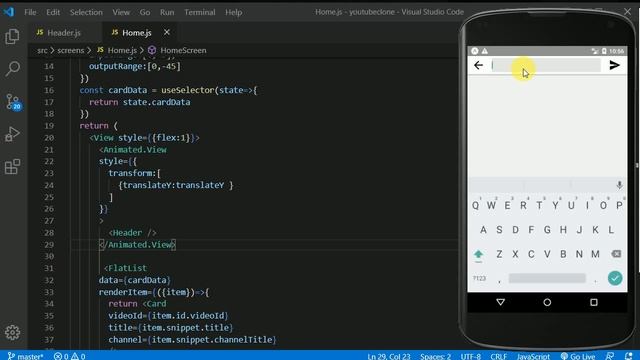The height and width of the screenshot is (360, 640).
Task: Click src in the breadcrumb
Action: [x=42, y=50]
